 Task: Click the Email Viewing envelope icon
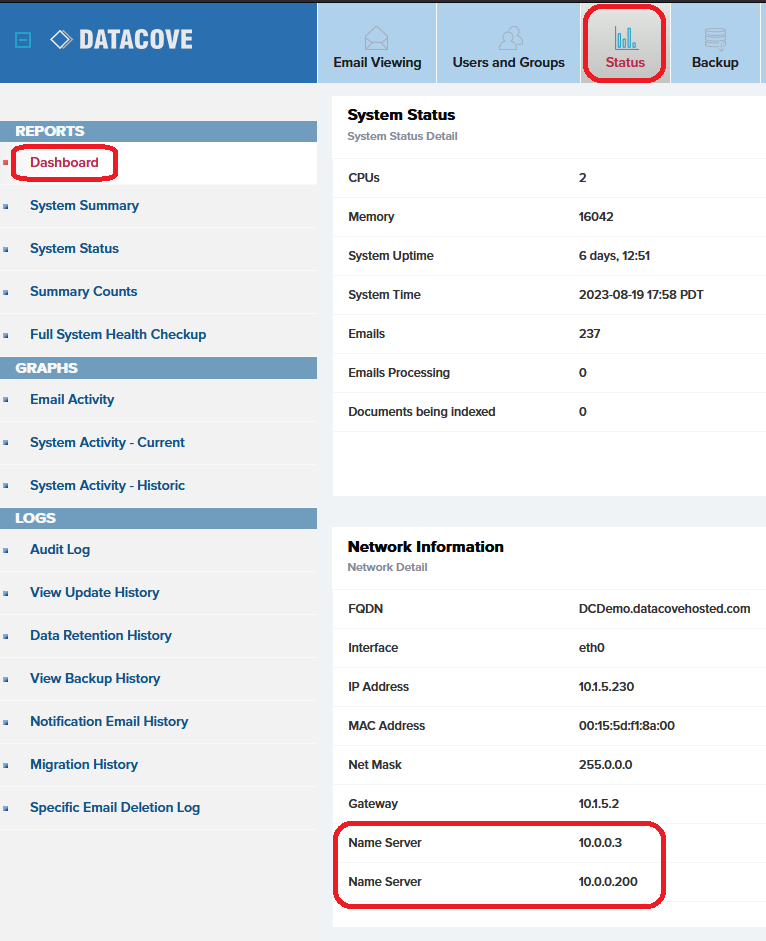(x=376, y=38)
